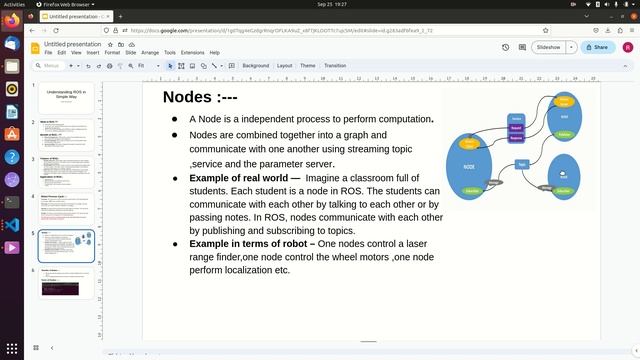Expand the new slide layout dropdown arrow

coord(78,66)
